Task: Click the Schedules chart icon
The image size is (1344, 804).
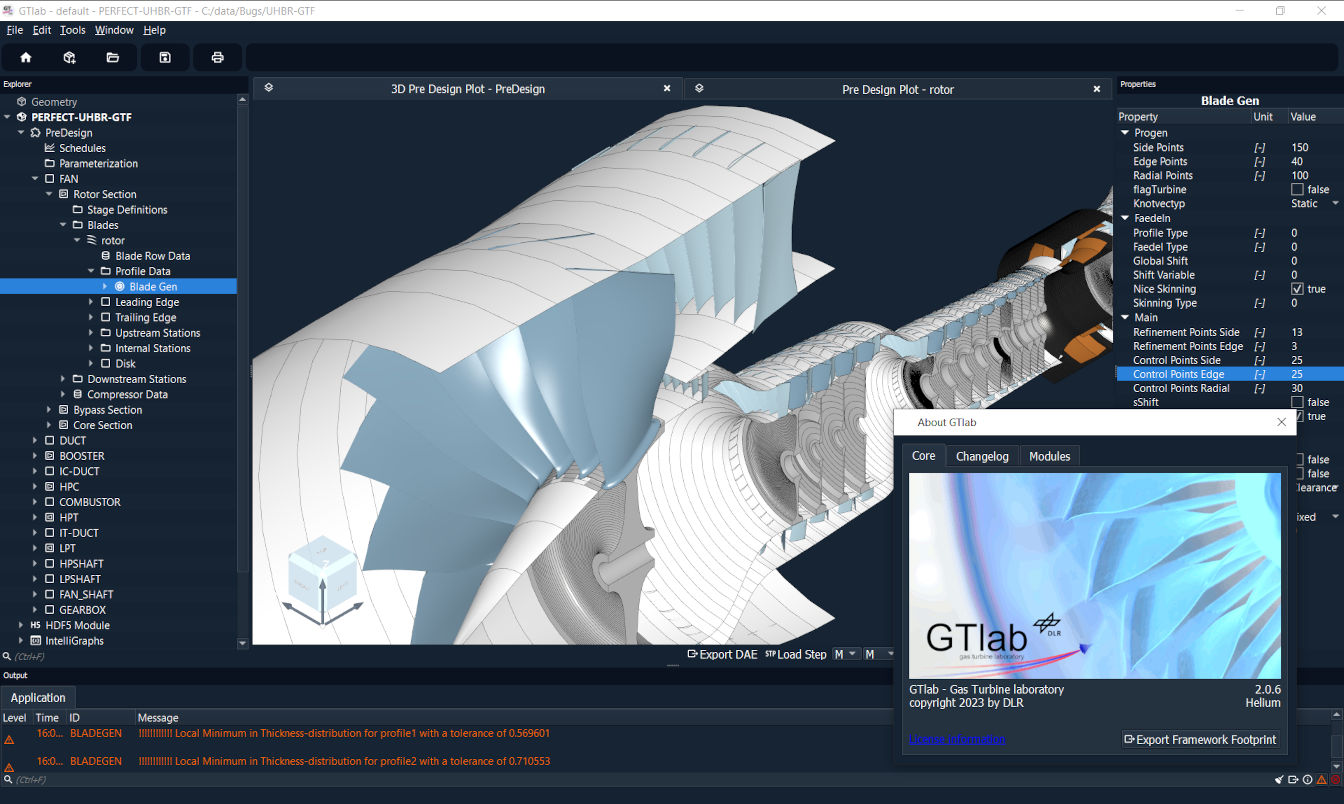Action: pyautogui.click(x=50, y=148)
